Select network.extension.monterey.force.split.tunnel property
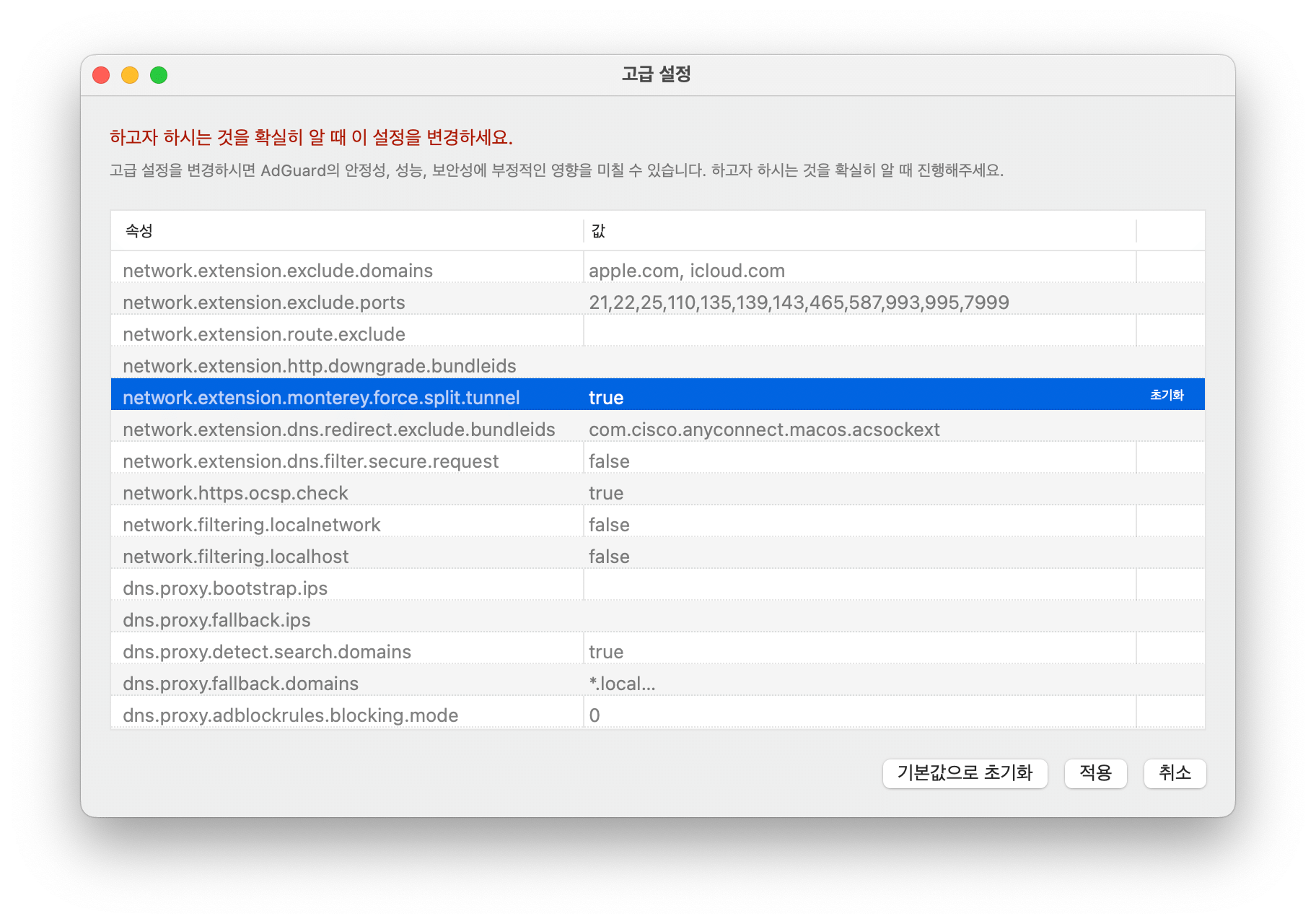The width and height of the screenshot is (1316, 924). click(321, 398)
